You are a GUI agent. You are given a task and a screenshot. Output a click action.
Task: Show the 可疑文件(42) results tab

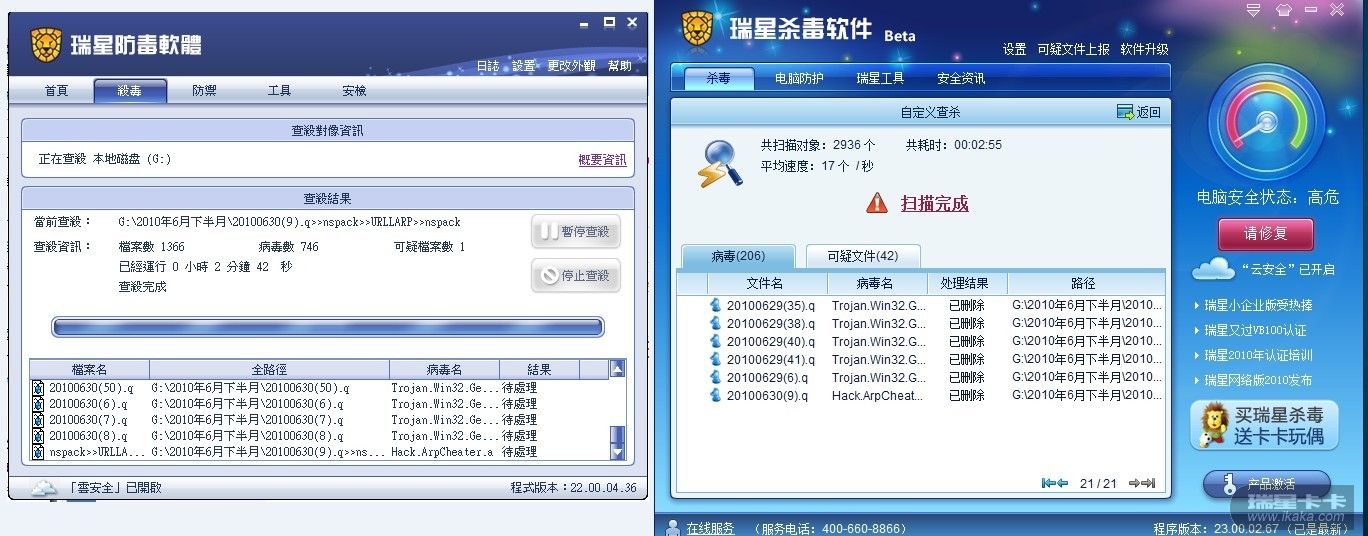point(863,256)
